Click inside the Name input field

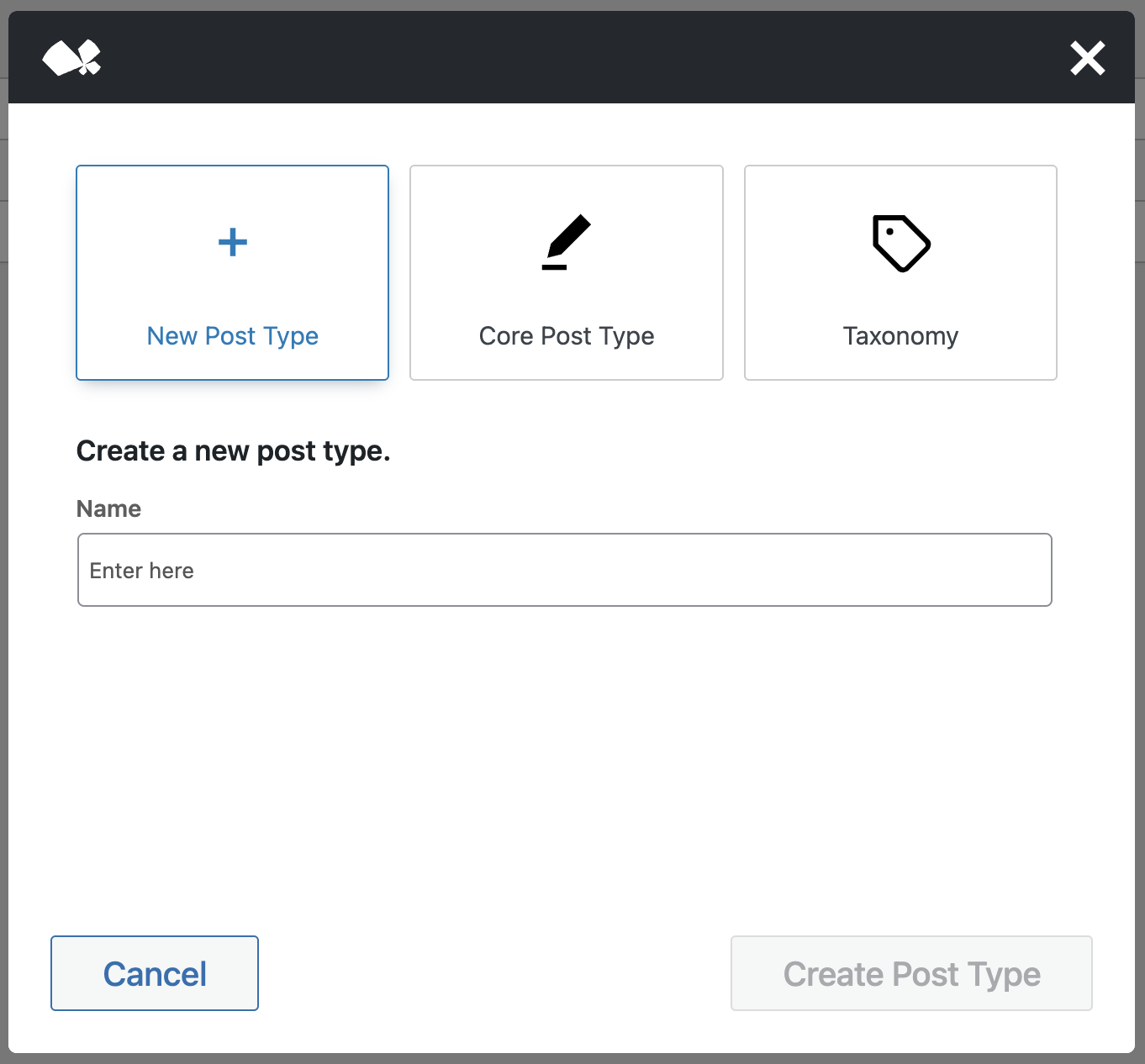coord(564,570)
